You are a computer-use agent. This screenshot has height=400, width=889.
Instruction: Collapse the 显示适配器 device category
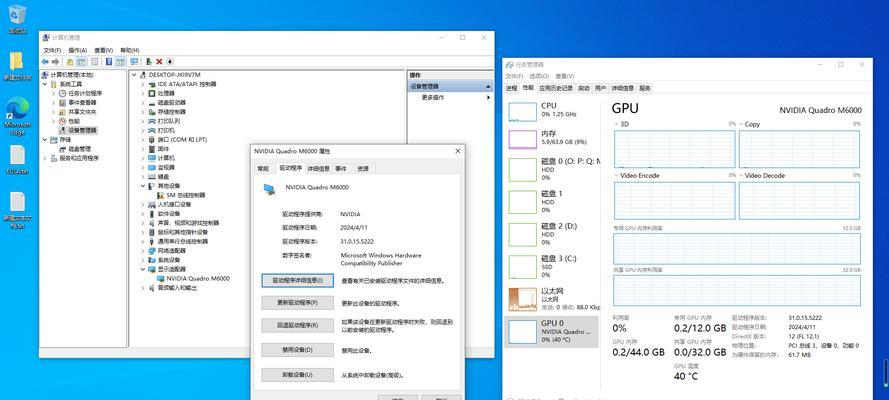(143, 269)
